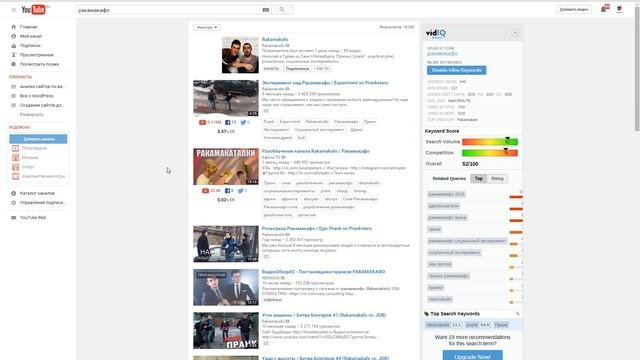
Task: Click YouTube stats icon under Эксперимент video
Action: (202, 122)
